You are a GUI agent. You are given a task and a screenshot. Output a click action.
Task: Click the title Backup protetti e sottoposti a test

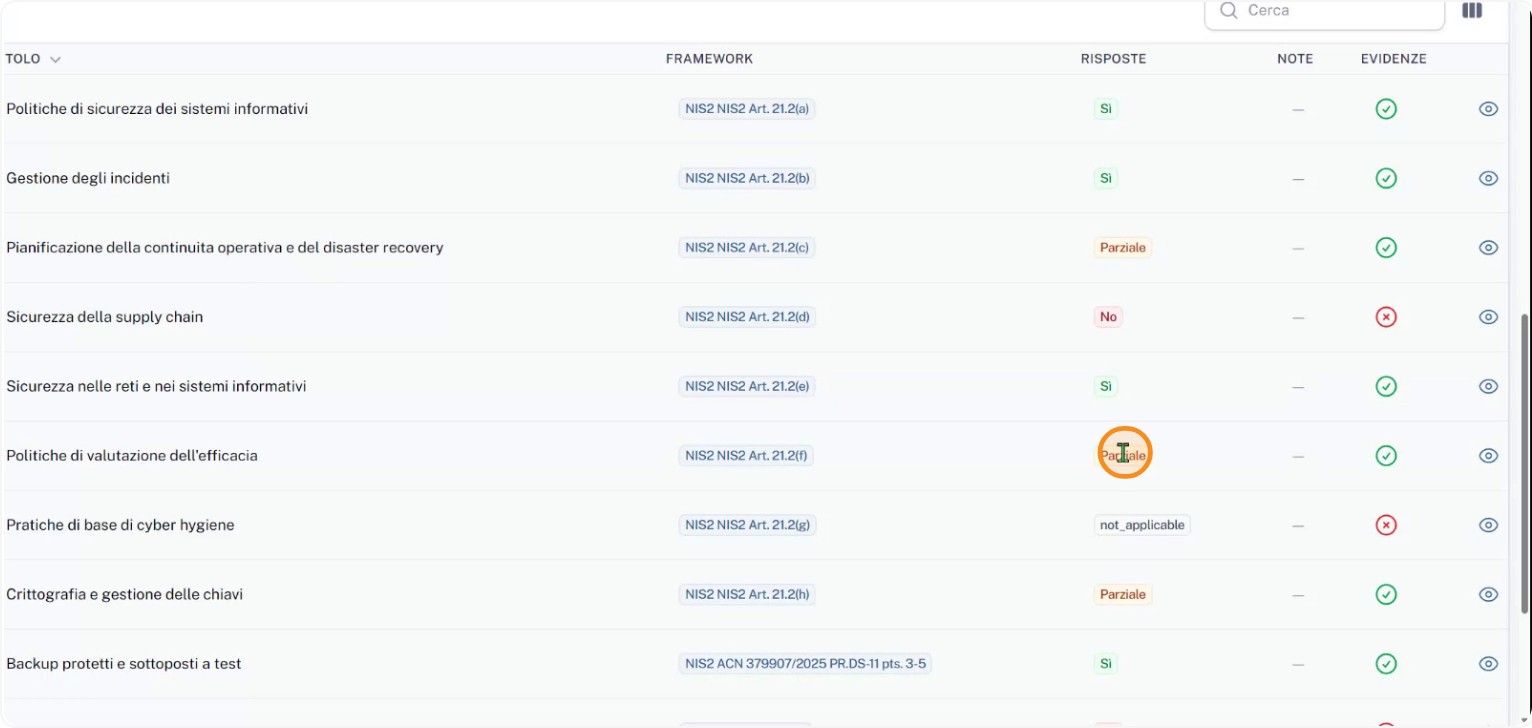click(124, 664)
